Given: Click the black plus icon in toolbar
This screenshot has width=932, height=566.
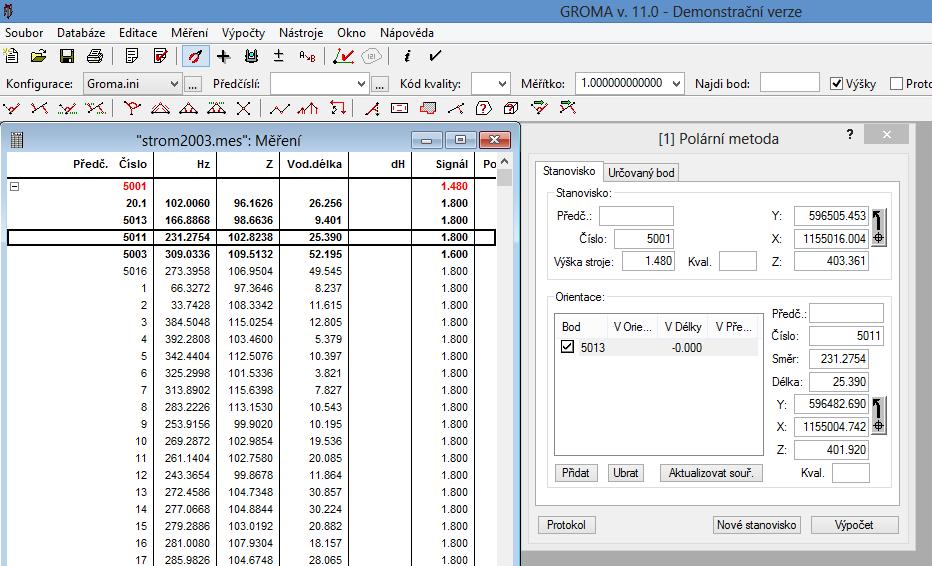Looking at the screenshot, I should click(223, 56).
